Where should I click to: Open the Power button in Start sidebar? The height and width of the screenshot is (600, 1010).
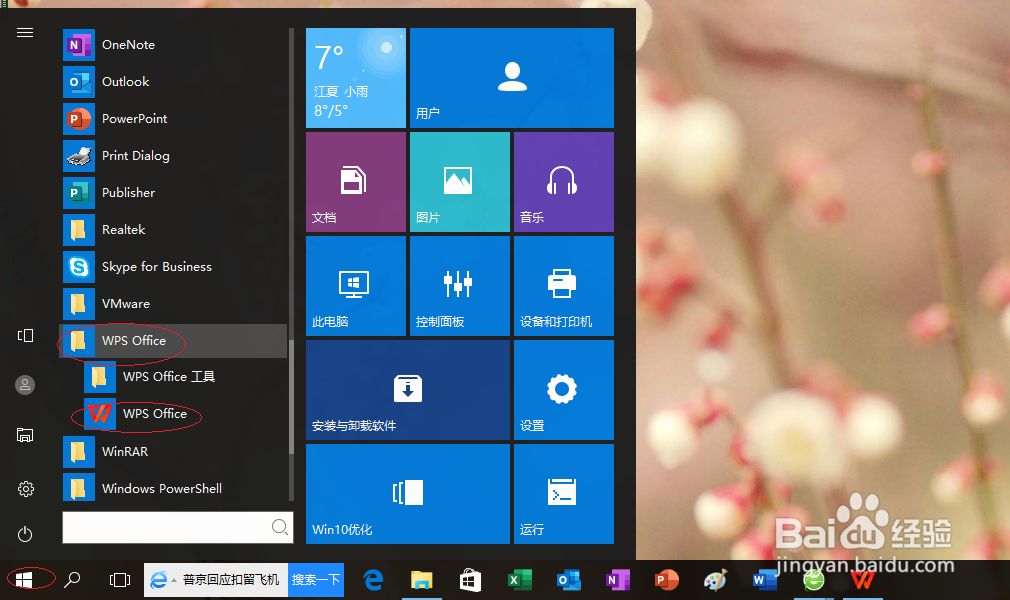[25, 534]
